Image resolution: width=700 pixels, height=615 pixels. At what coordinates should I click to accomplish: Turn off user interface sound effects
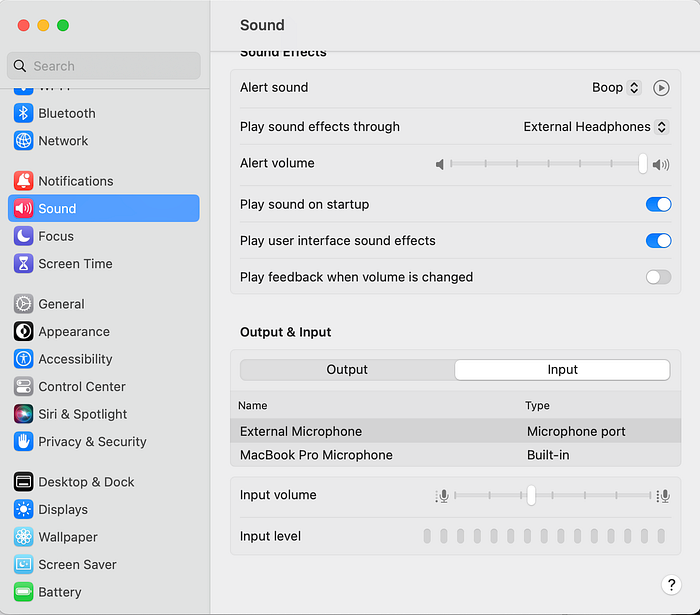point(658,241)
